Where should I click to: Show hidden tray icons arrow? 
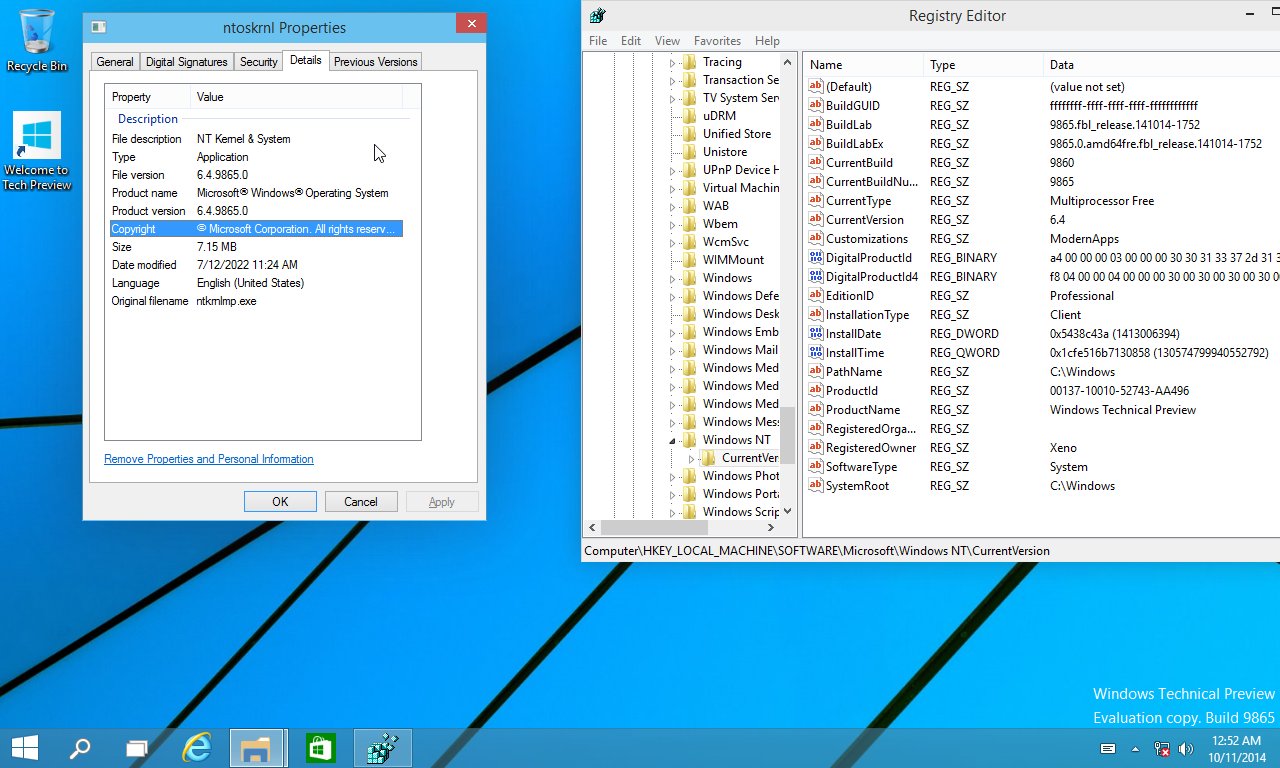(x=1135, y=749)
